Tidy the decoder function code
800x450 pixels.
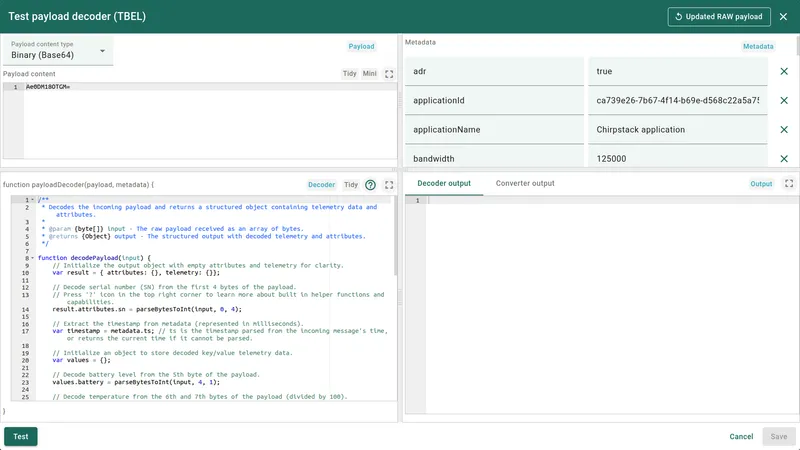pos(351,185)
